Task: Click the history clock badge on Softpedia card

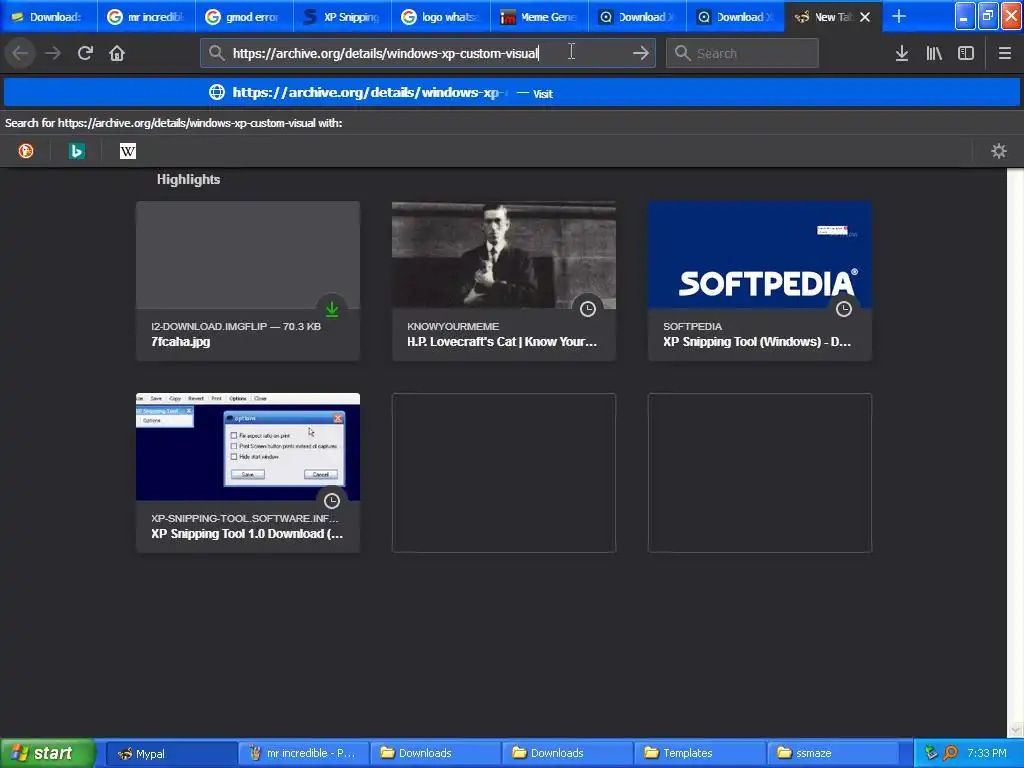Action: 844,309
